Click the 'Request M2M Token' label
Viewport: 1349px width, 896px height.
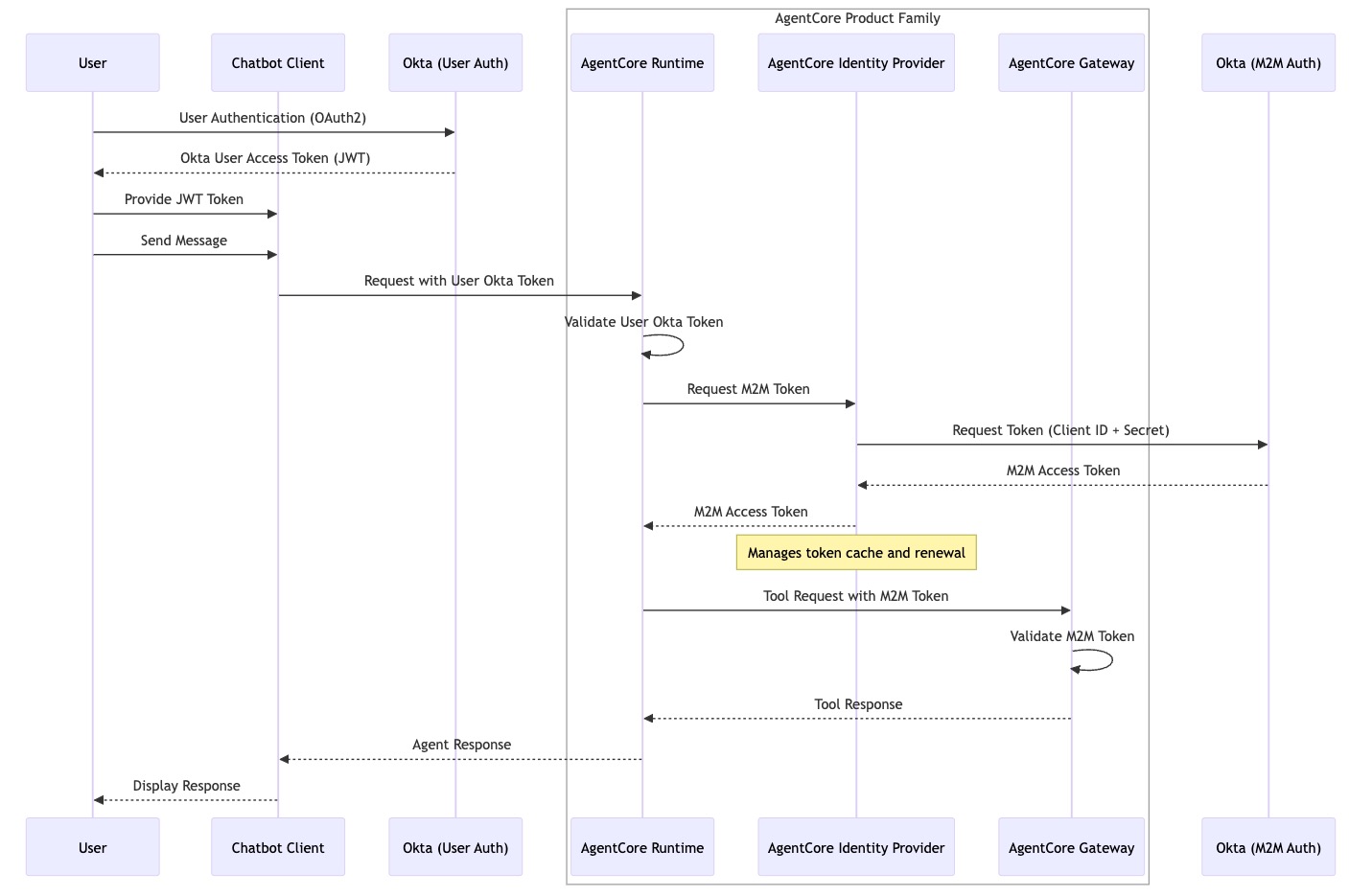pos(749,389)
